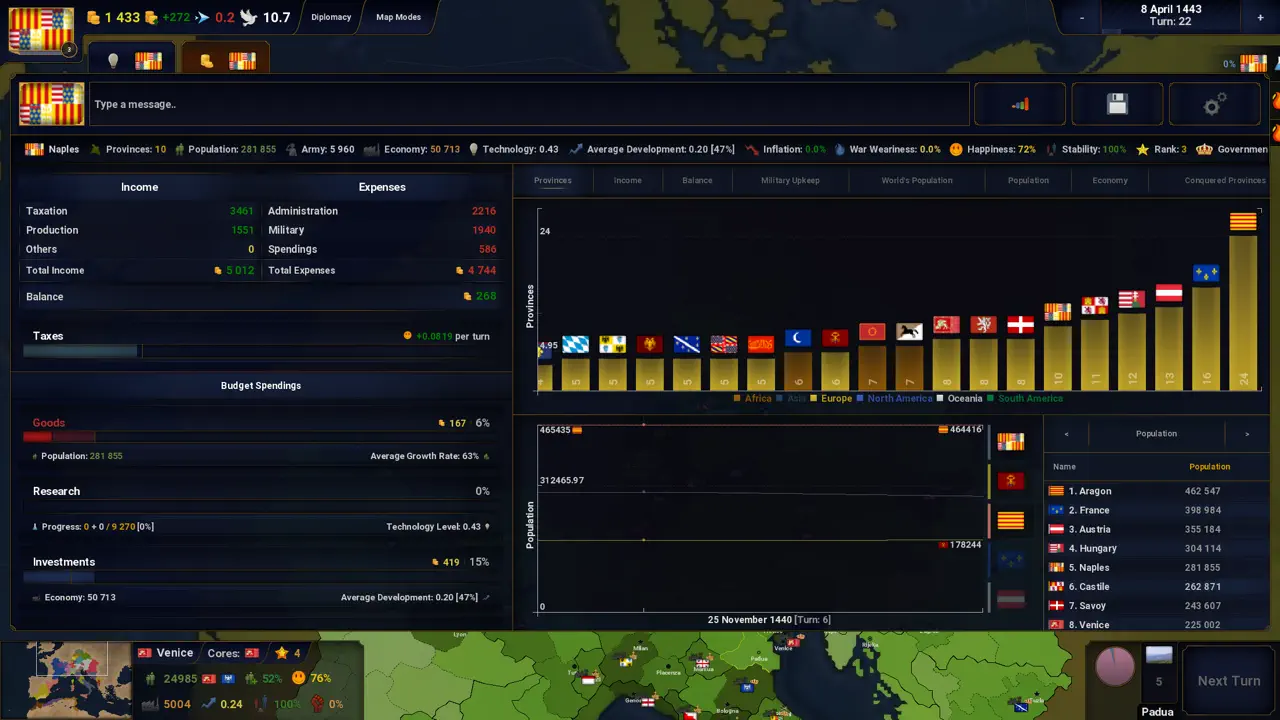Click the Type a message input field

click(x=529, y=104)
